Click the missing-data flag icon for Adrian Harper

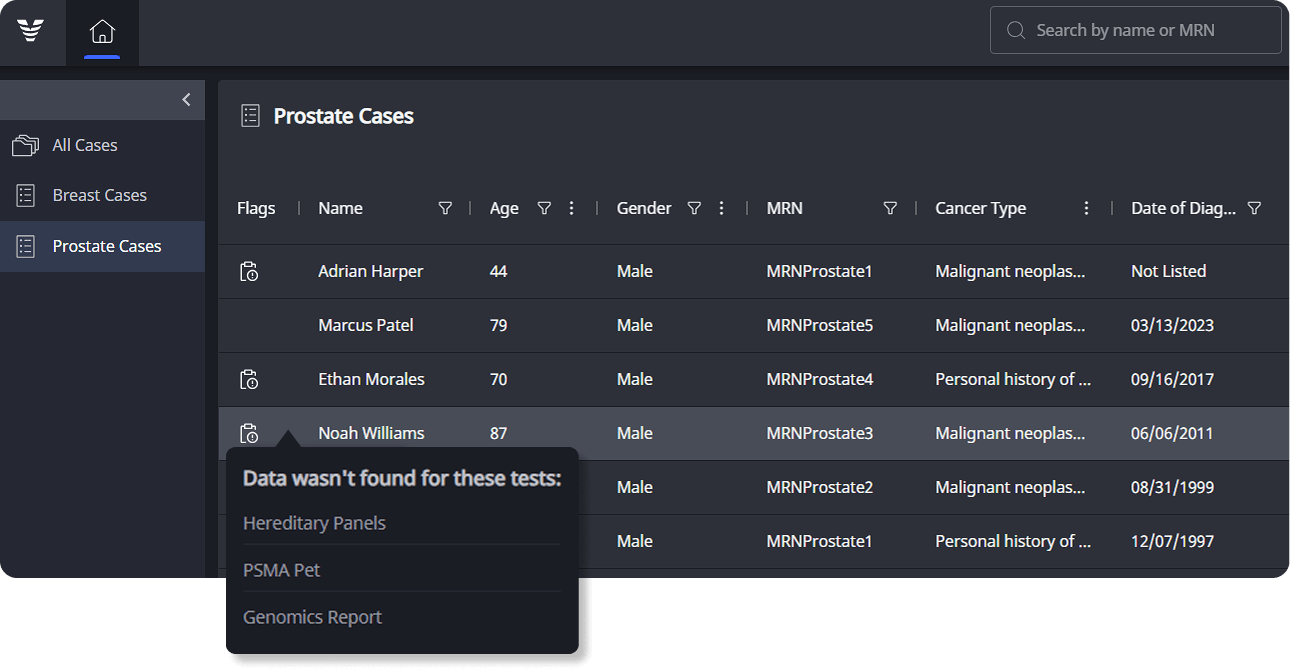coord(249,271)
